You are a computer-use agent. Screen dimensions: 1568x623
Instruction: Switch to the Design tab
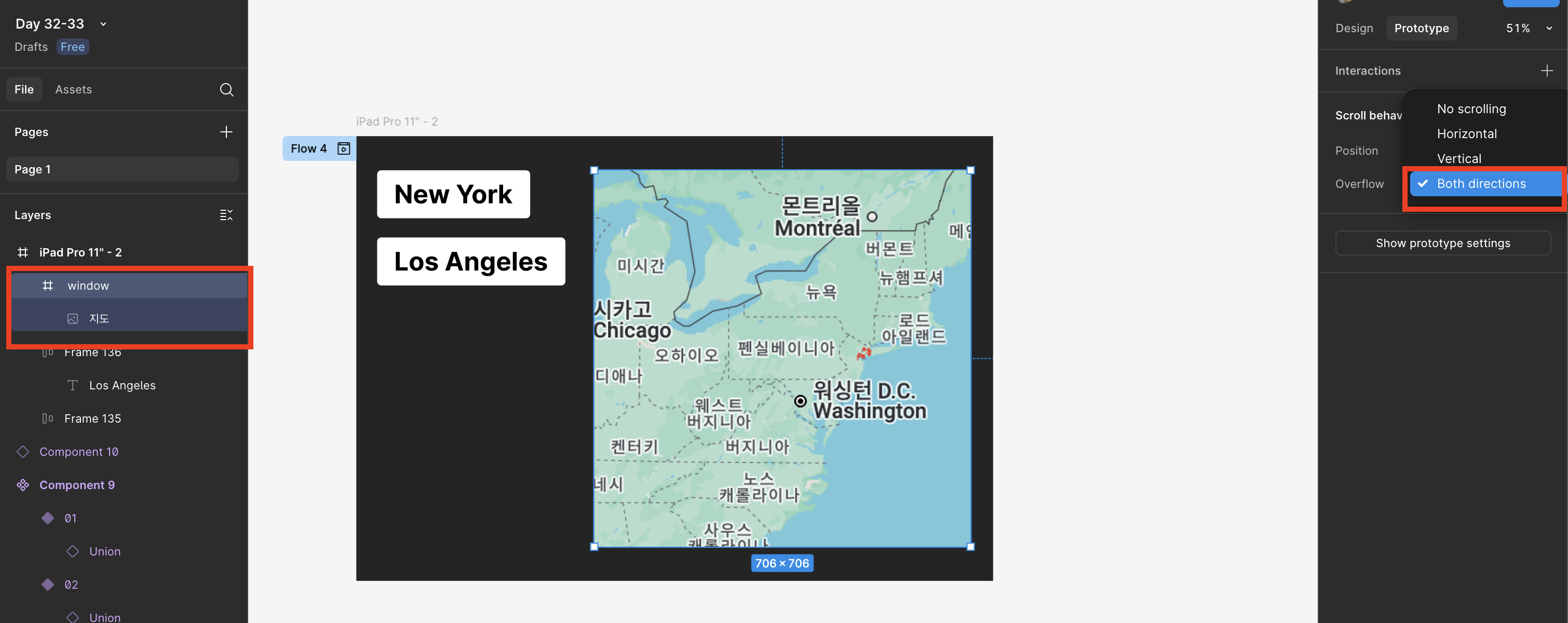coord(1354,28)
